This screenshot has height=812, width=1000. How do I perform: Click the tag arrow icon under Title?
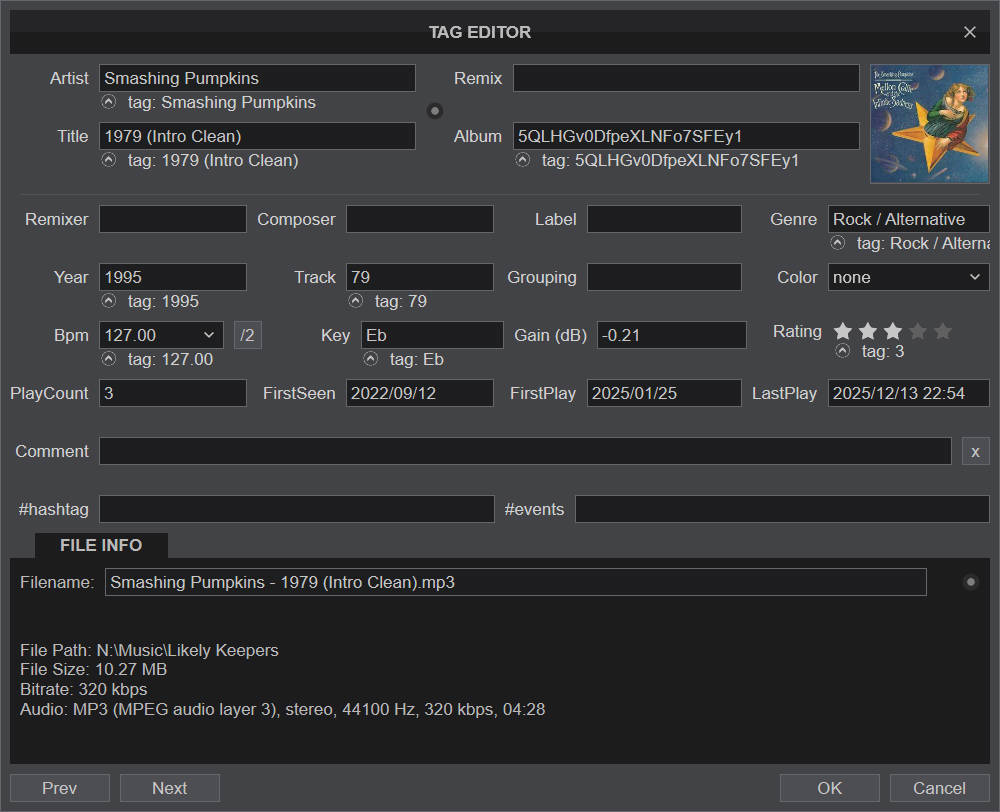coord(109,160)
